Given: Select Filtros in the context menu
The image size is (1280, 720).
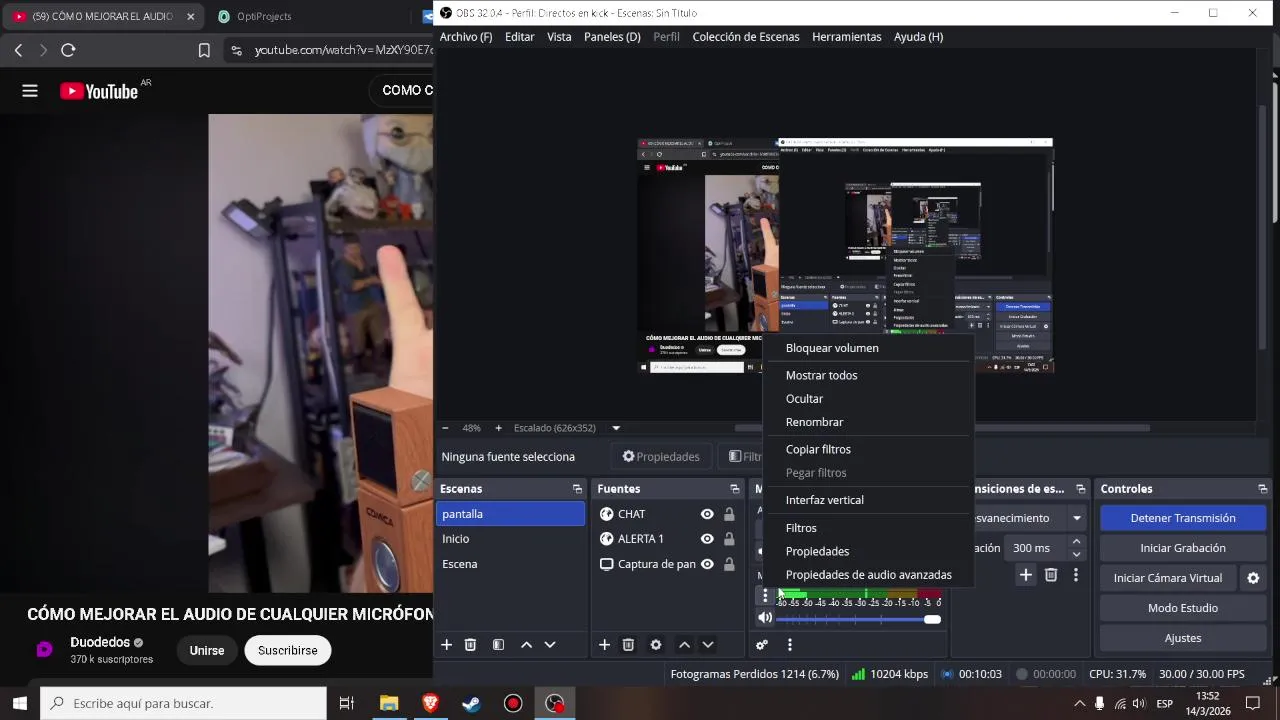Looking at the screenshot, I should coord(867,528).
